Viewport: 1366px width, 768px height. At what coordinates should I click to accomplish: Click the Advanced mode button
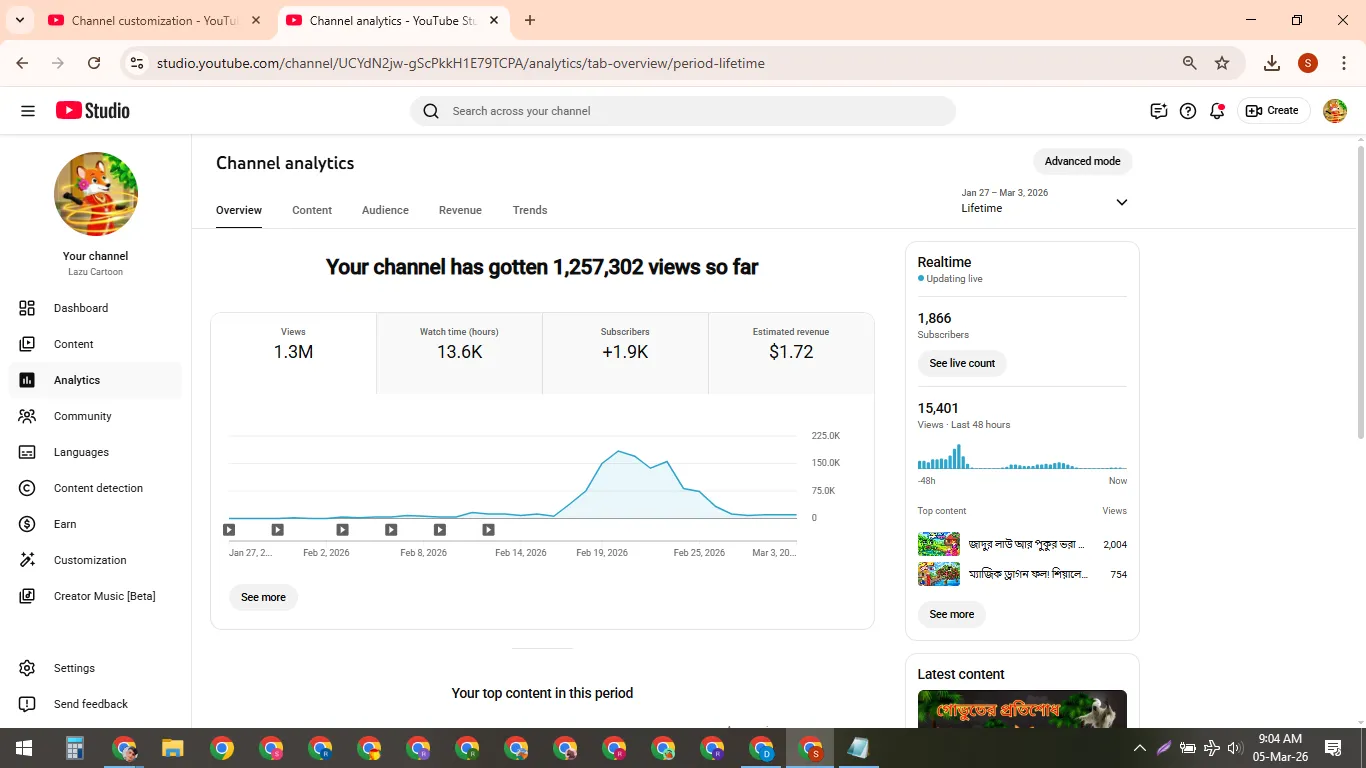point(1082,161)
